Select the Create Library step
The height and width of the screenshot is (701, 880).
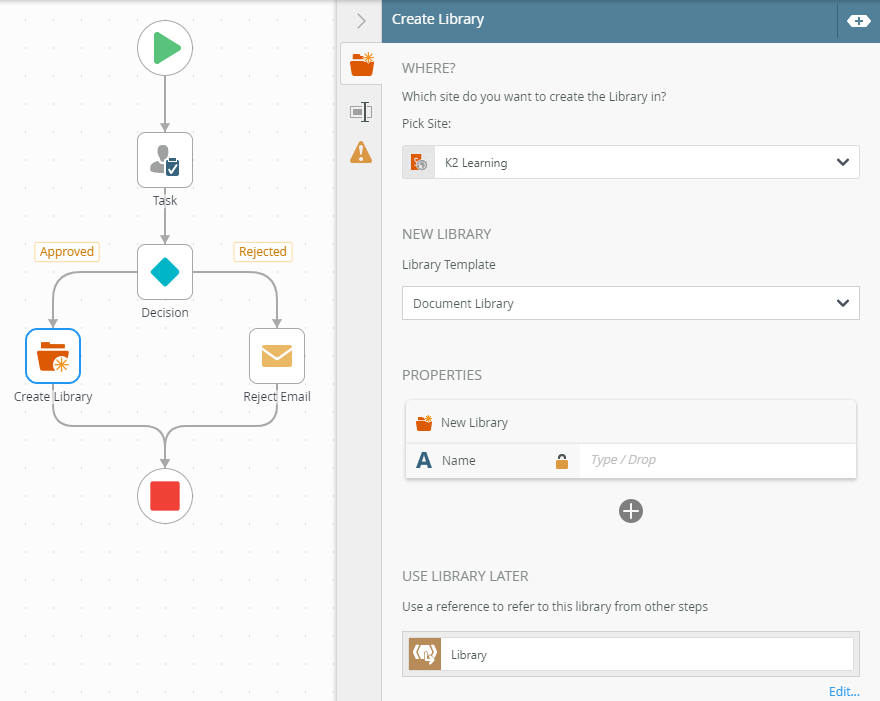click(53, 355)
